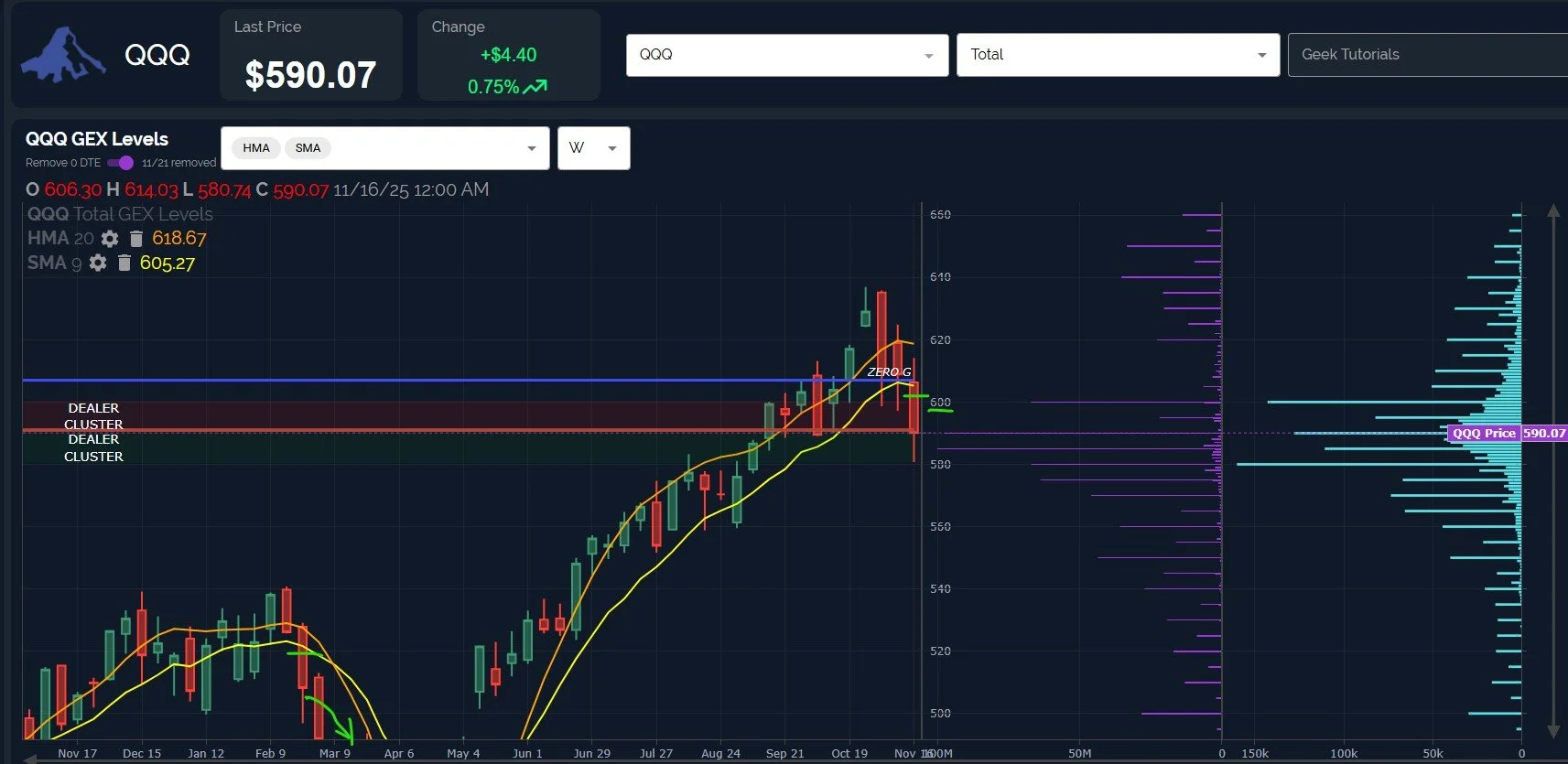Open the W timeframe dropdown
The image size is (1568, 764).
coord(593,148)
